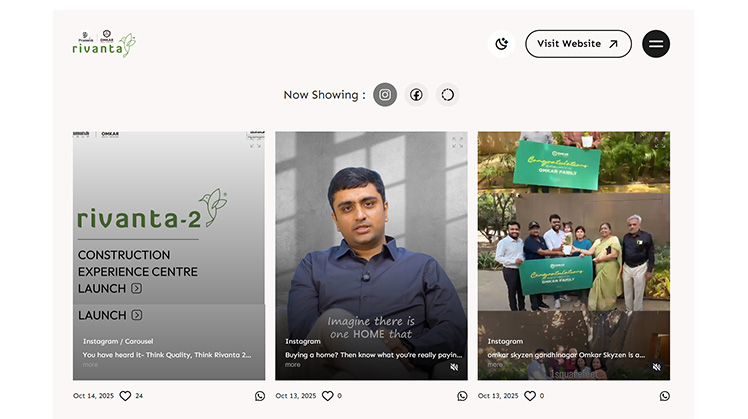The height and width of the screenshot is (419, 748).
Task: Select the dashed circle feed filter
Action: [447, 95]
